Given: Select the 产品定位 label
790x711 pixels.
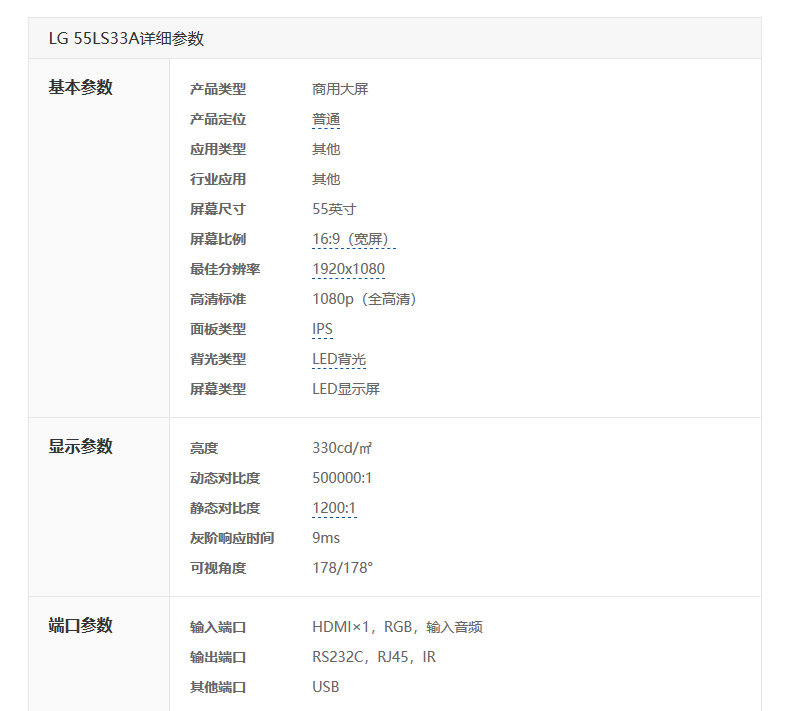Looking at the screenshot, I should click(218, 119).
